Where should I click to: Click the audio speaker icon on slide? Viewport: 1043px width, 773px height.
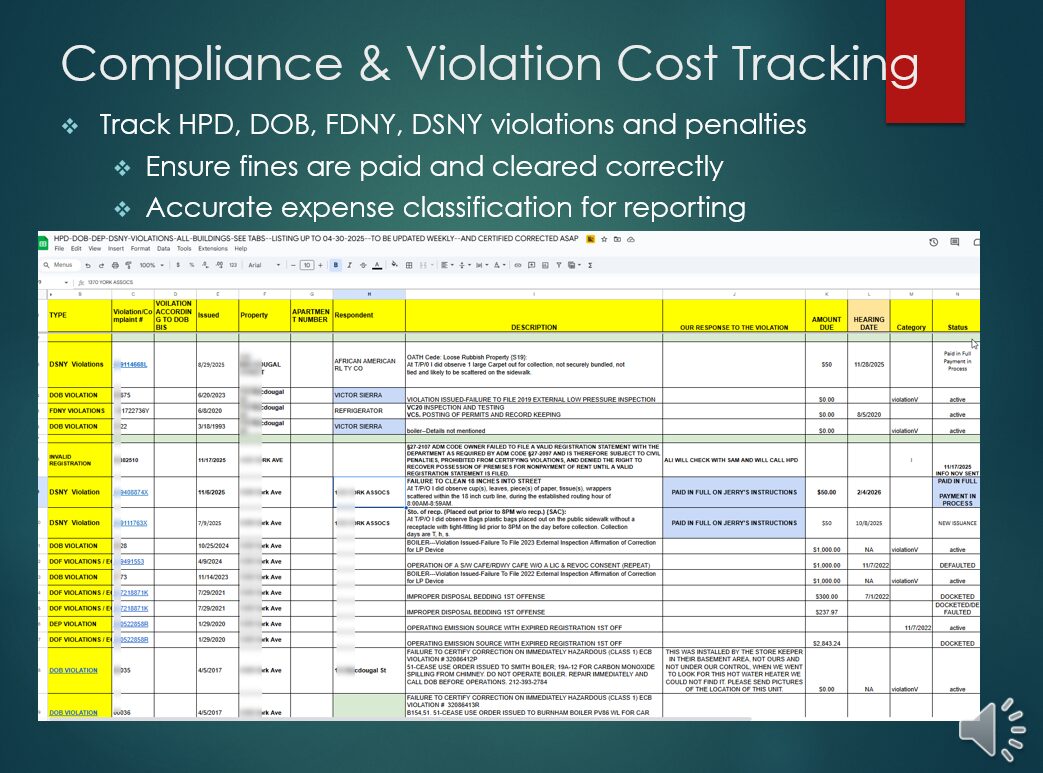click(990, 729)
